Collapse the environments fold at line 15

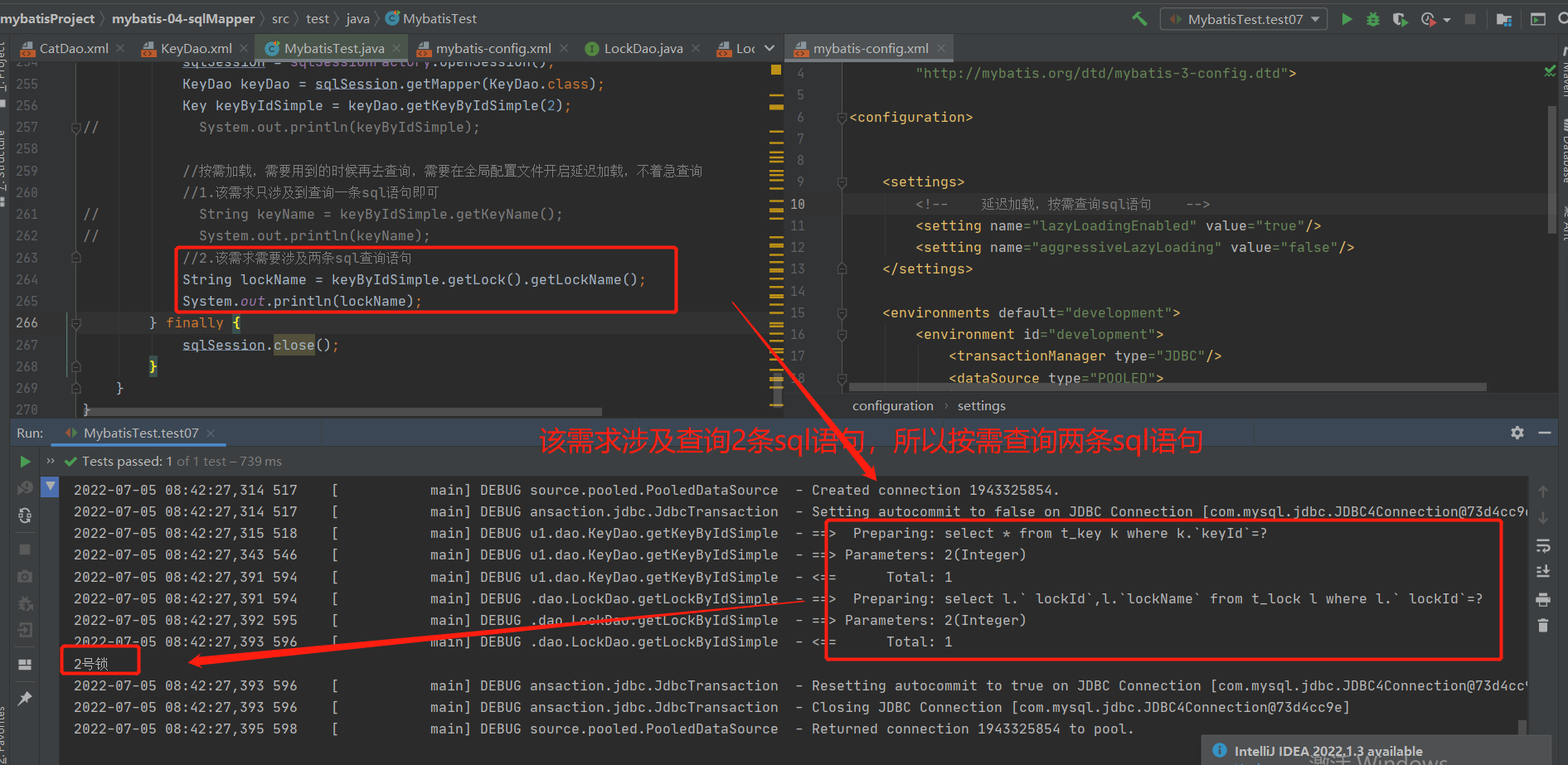point(842,313)
